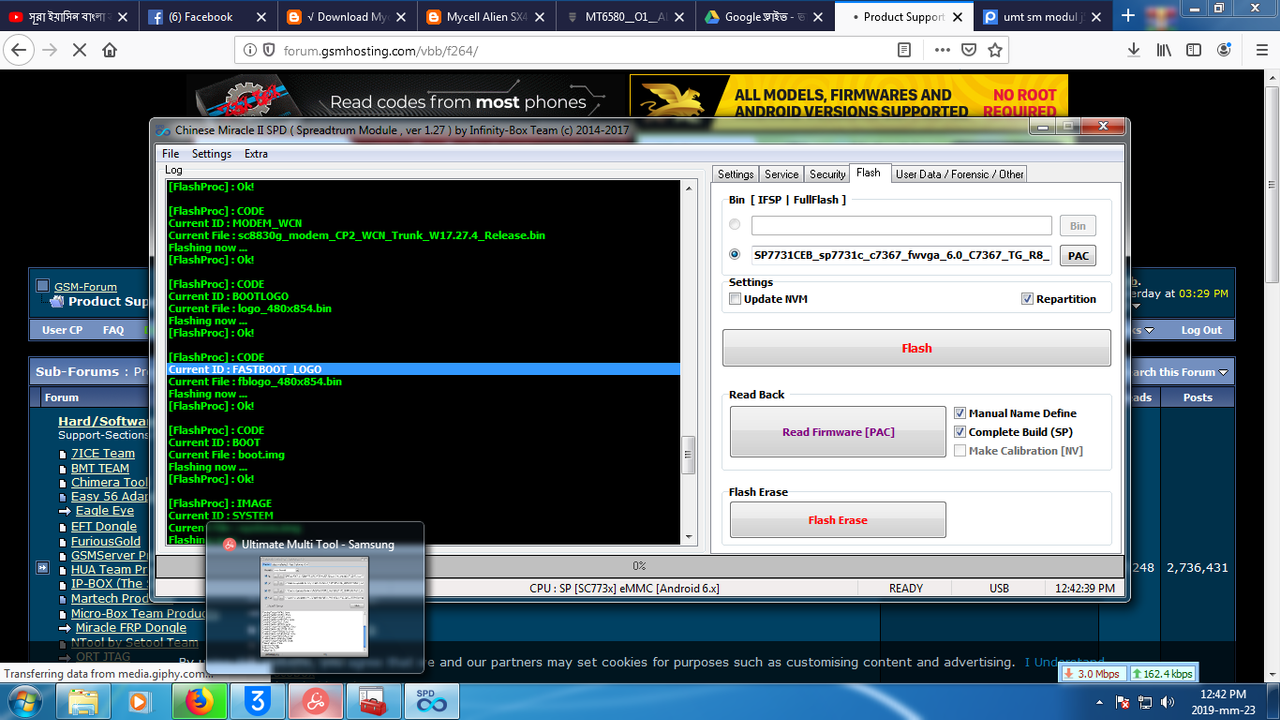Open the Search this Forum dropdown

tap(1178, 371)
